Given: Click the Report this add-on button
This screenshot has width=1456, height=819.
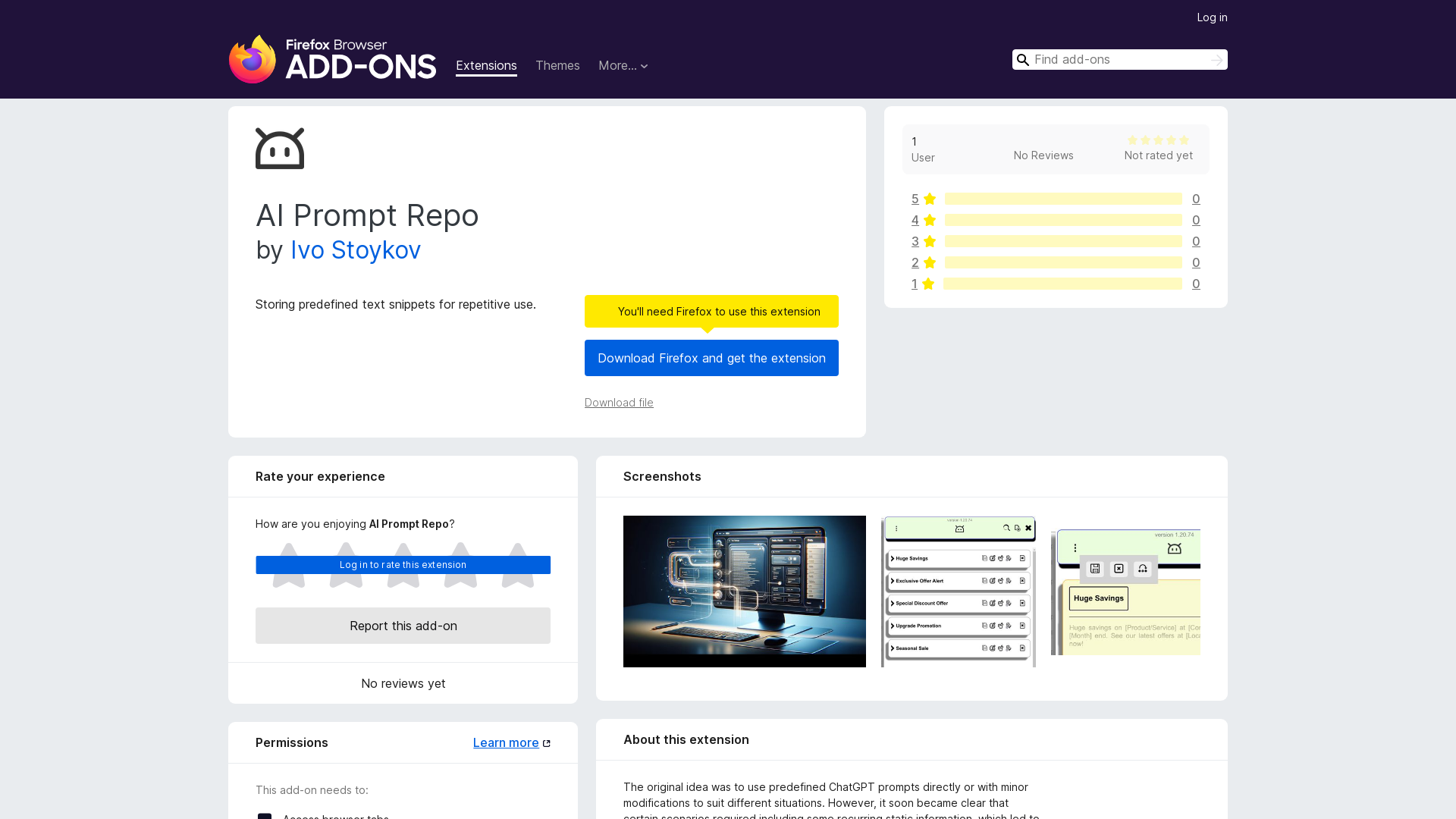Looking at the screenshot, I should point(403,626).
